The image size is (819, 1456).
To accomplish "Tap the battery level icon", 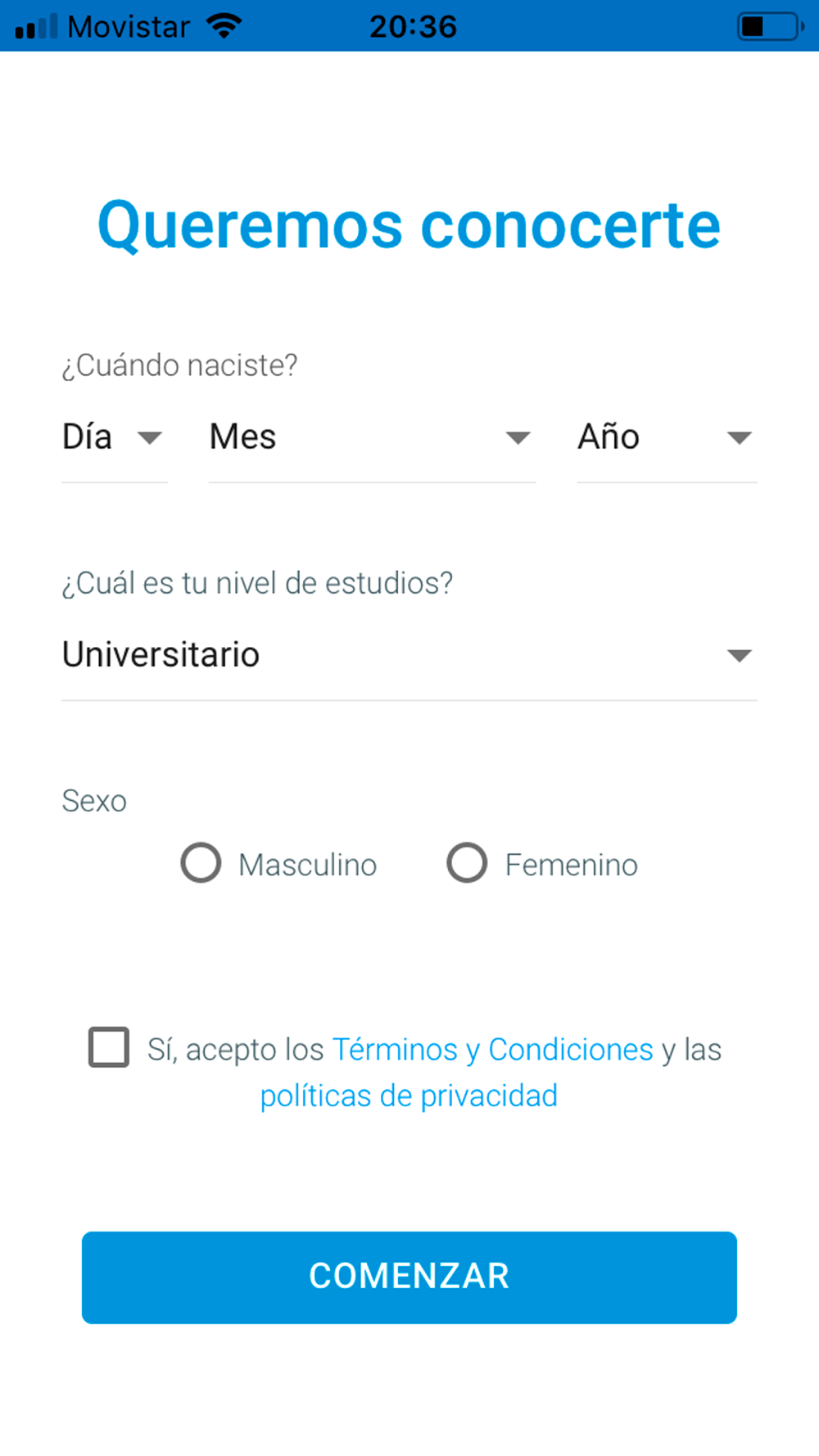I will pyautogui.click(x=771, y=26).
